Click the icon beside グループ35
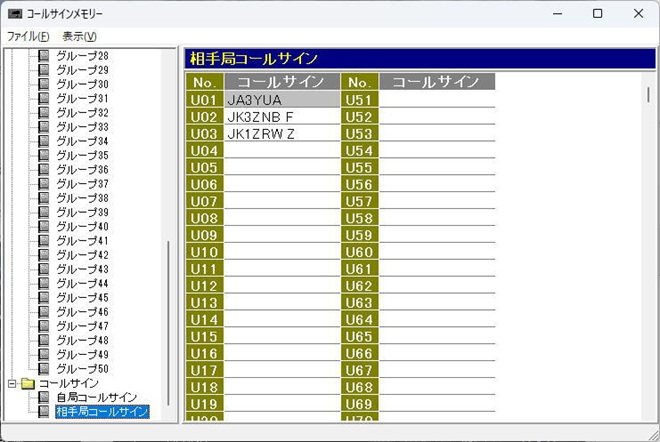Screen dimensions: 660x442 coord(44,155)
